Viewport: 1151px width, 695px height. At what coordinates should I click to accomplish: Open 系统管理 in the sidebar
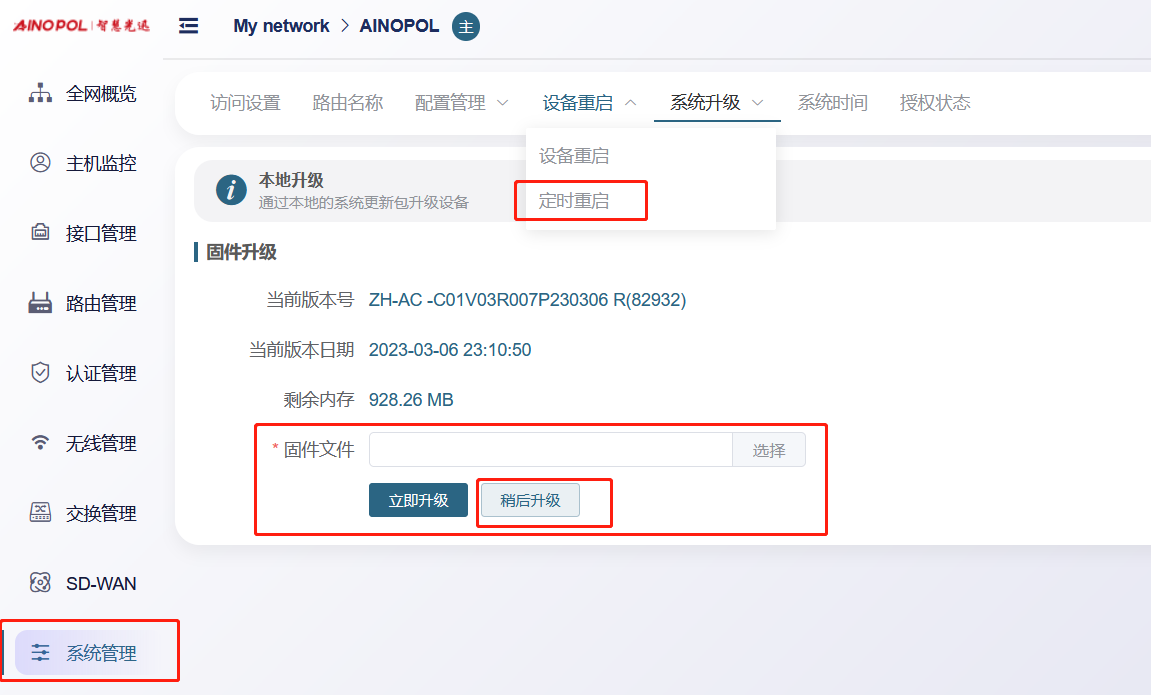tap(100, 654)
